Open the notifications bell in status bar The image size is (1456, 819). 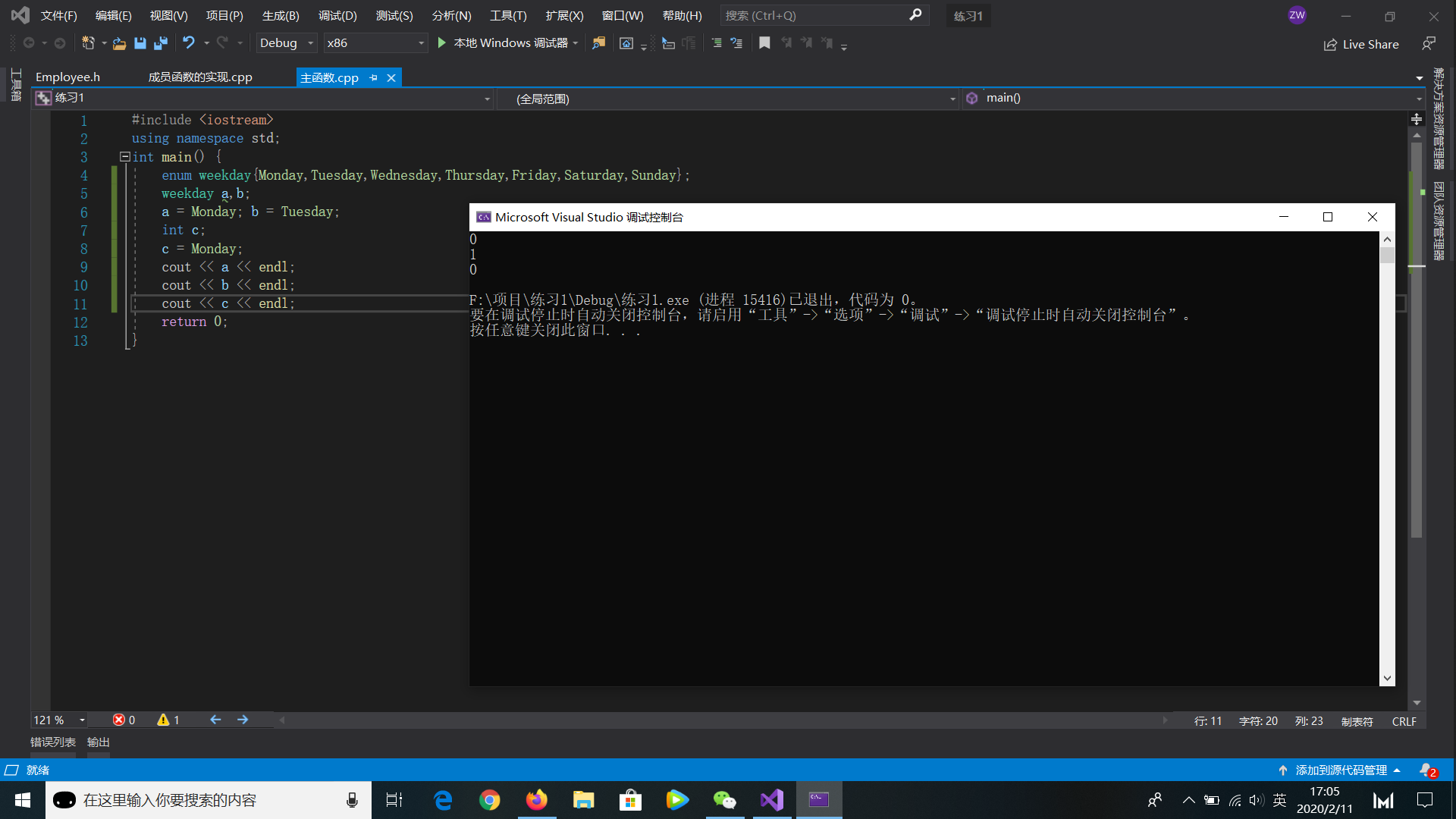1428,770
